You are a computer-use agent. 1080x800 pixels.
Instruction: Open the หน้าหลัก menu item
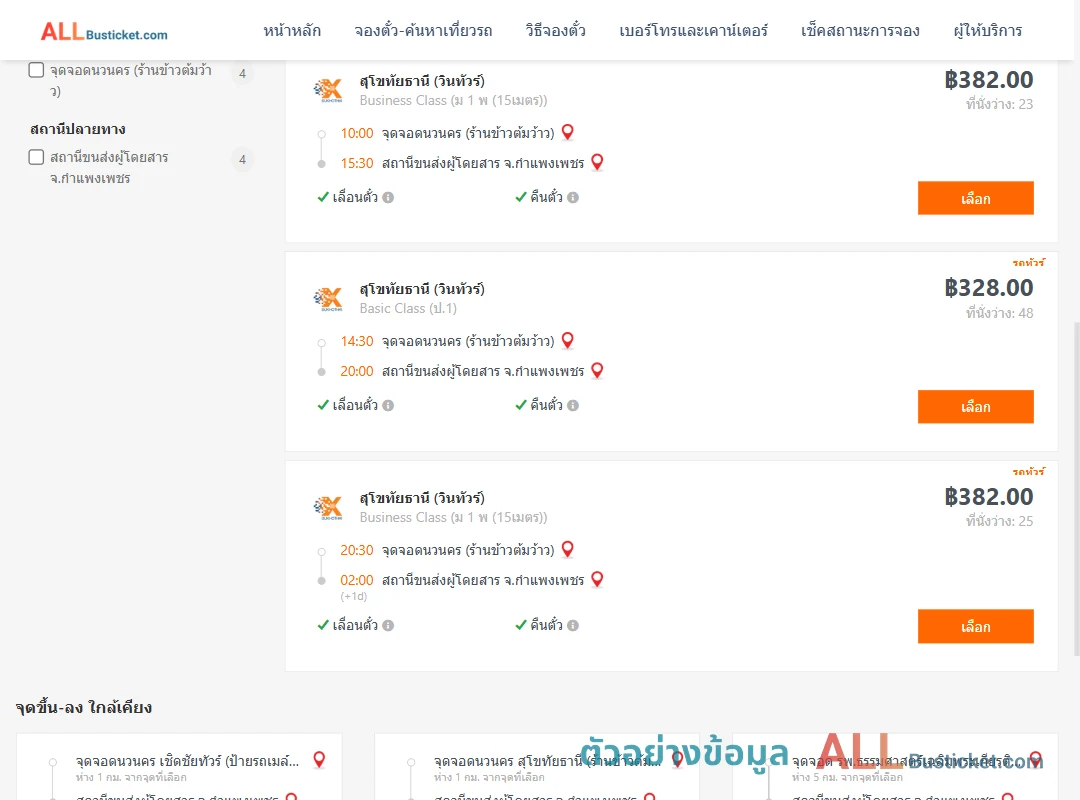click(292, 31)
